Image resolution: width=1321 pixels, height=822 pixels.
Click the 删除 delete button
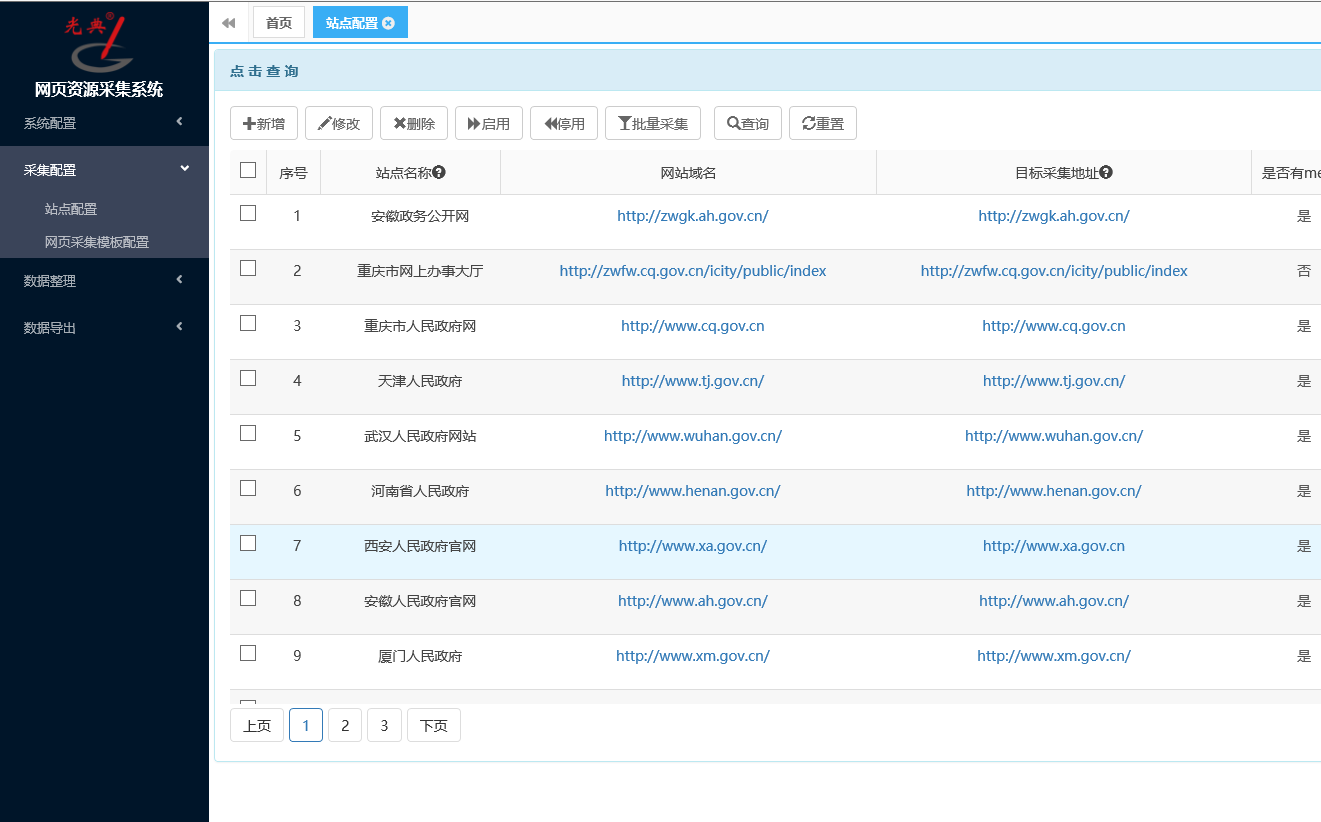click(x=414, y=123)
